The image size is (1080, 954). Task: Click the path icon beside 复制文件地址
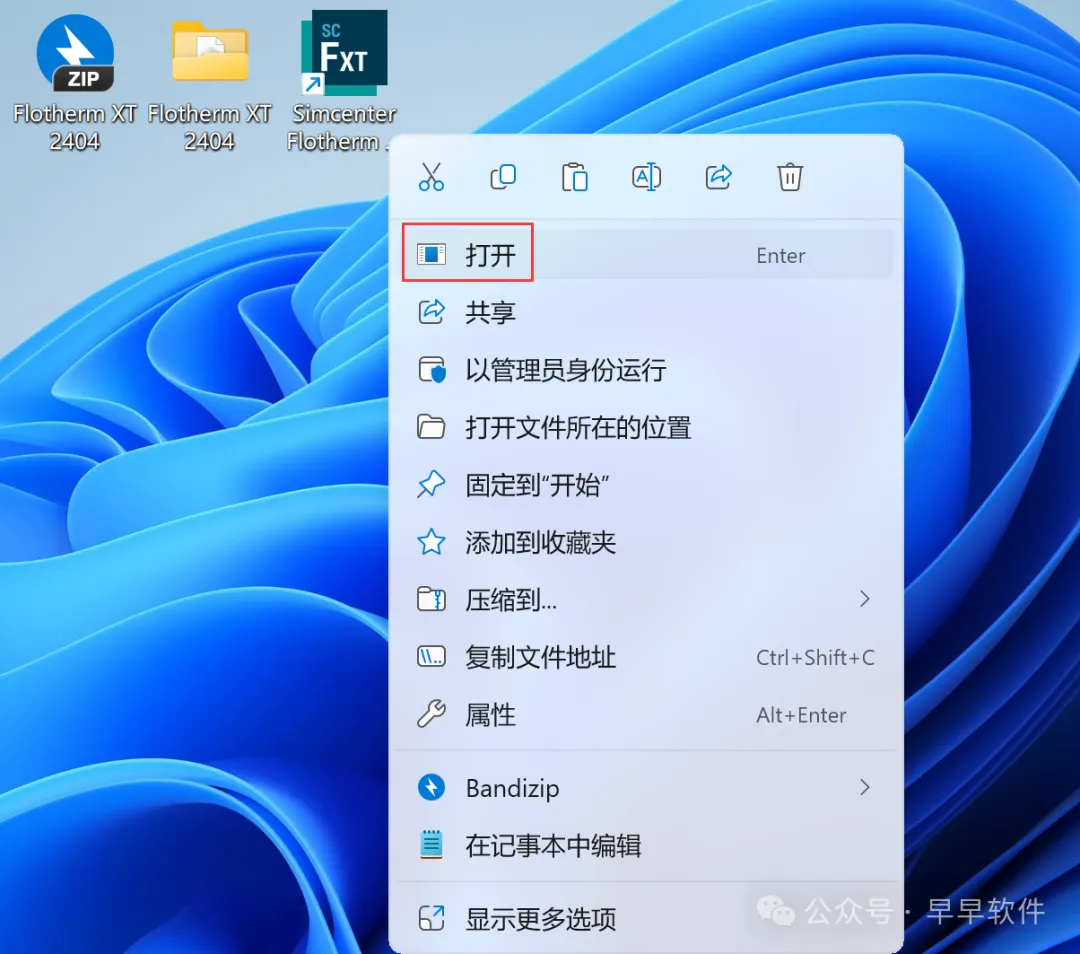pos(432,656)
